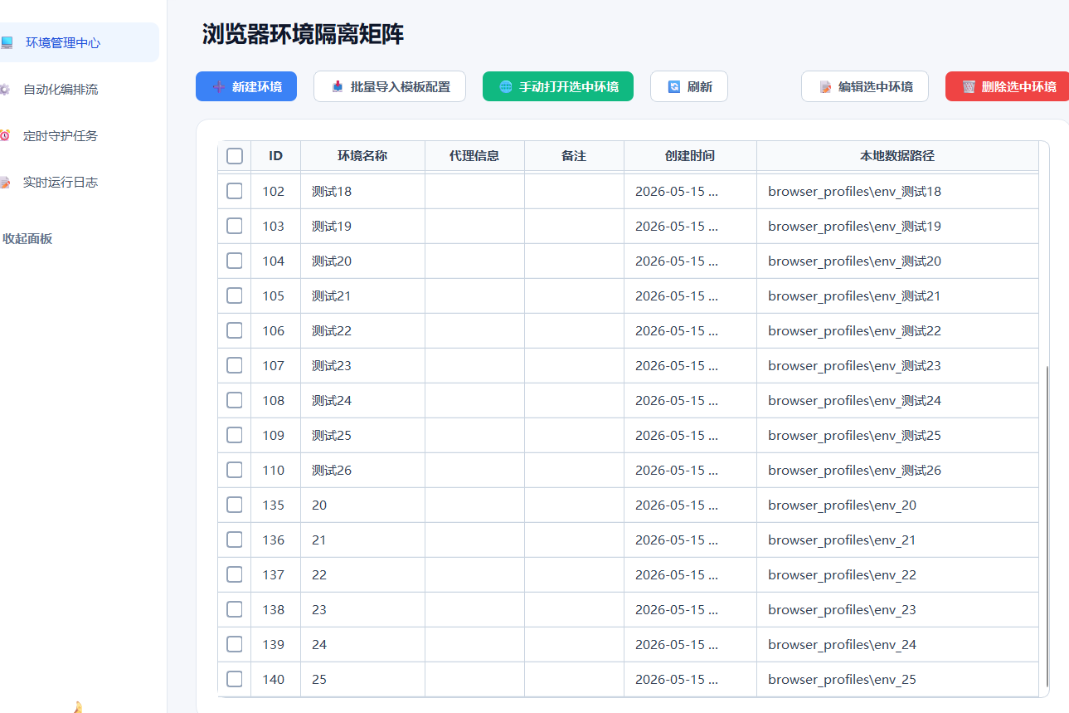Click the 代理信息 column header

pos(475,155)
